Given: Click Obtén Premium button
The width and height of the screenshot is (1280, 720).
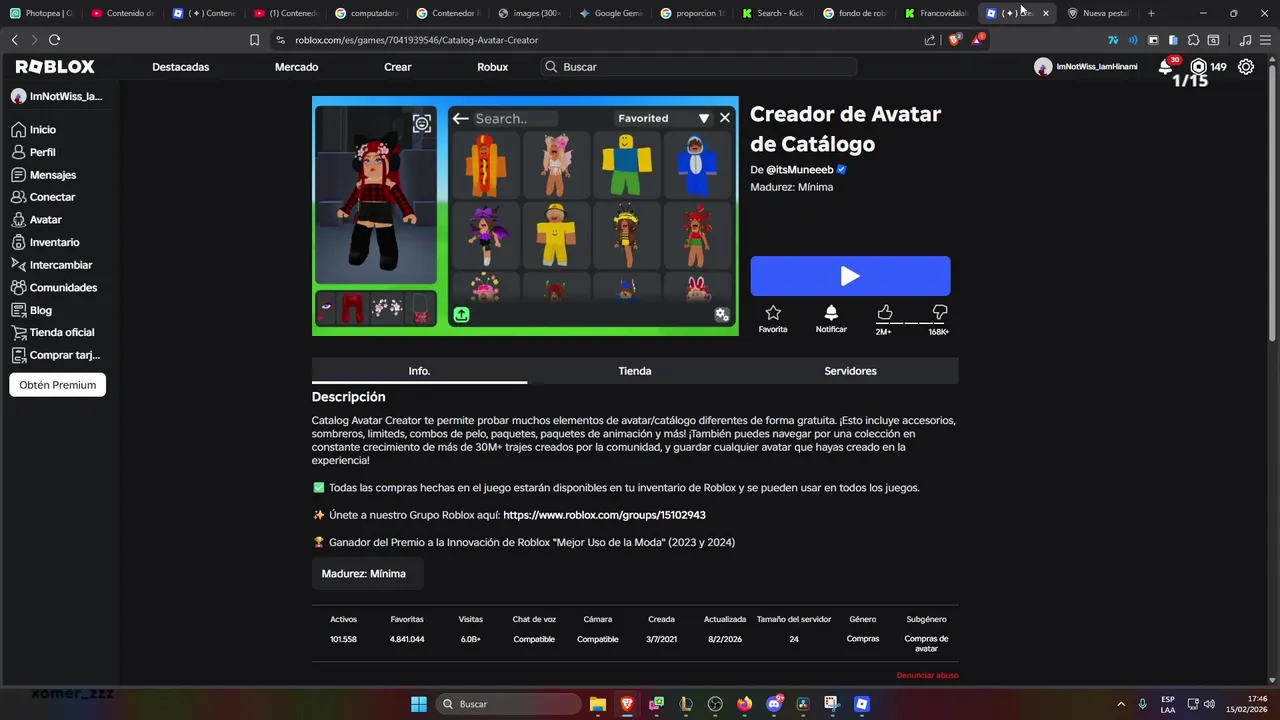Looking at the screenshot, I should coord(57,385).
